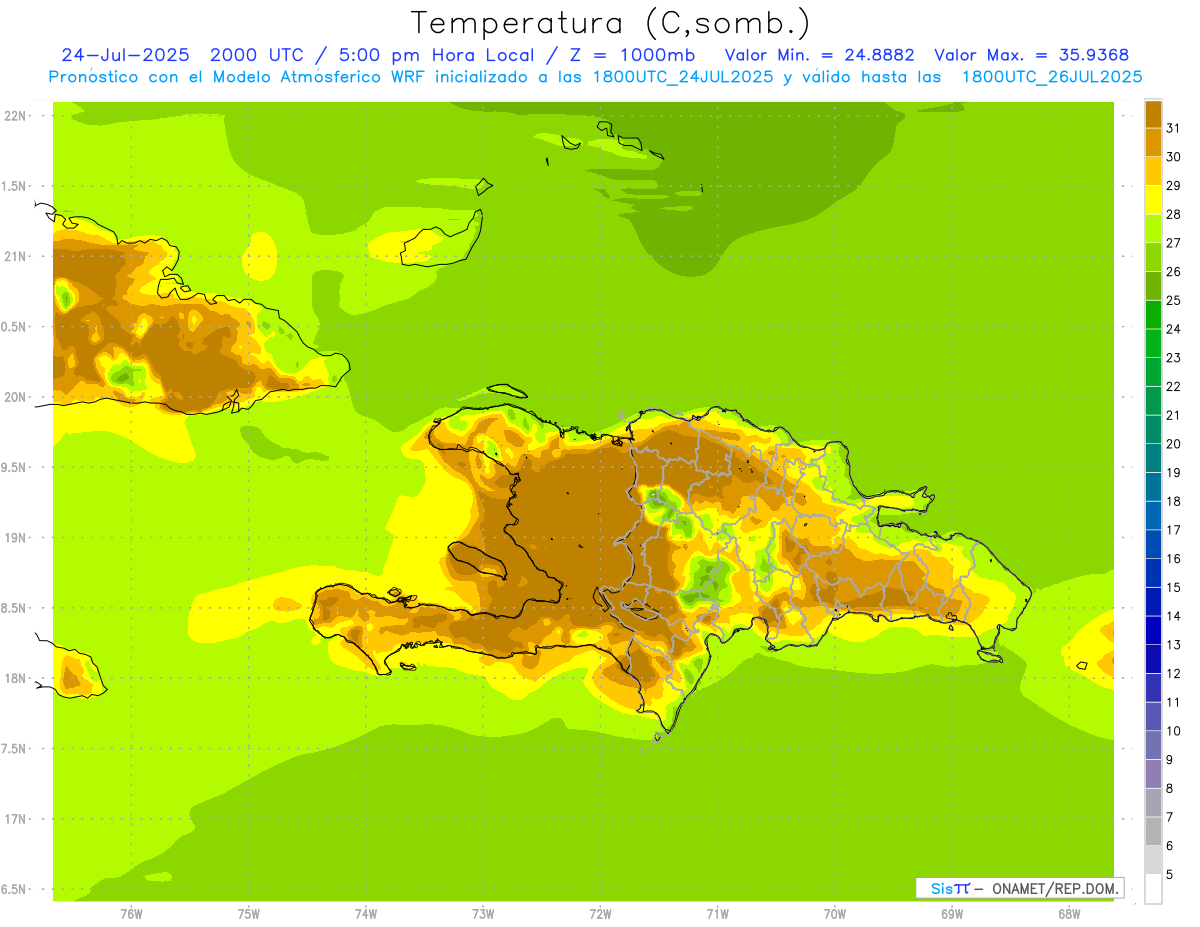
Task: Click the gray legend swatch between 6 and 7
Action: [x=1153, y=831]
